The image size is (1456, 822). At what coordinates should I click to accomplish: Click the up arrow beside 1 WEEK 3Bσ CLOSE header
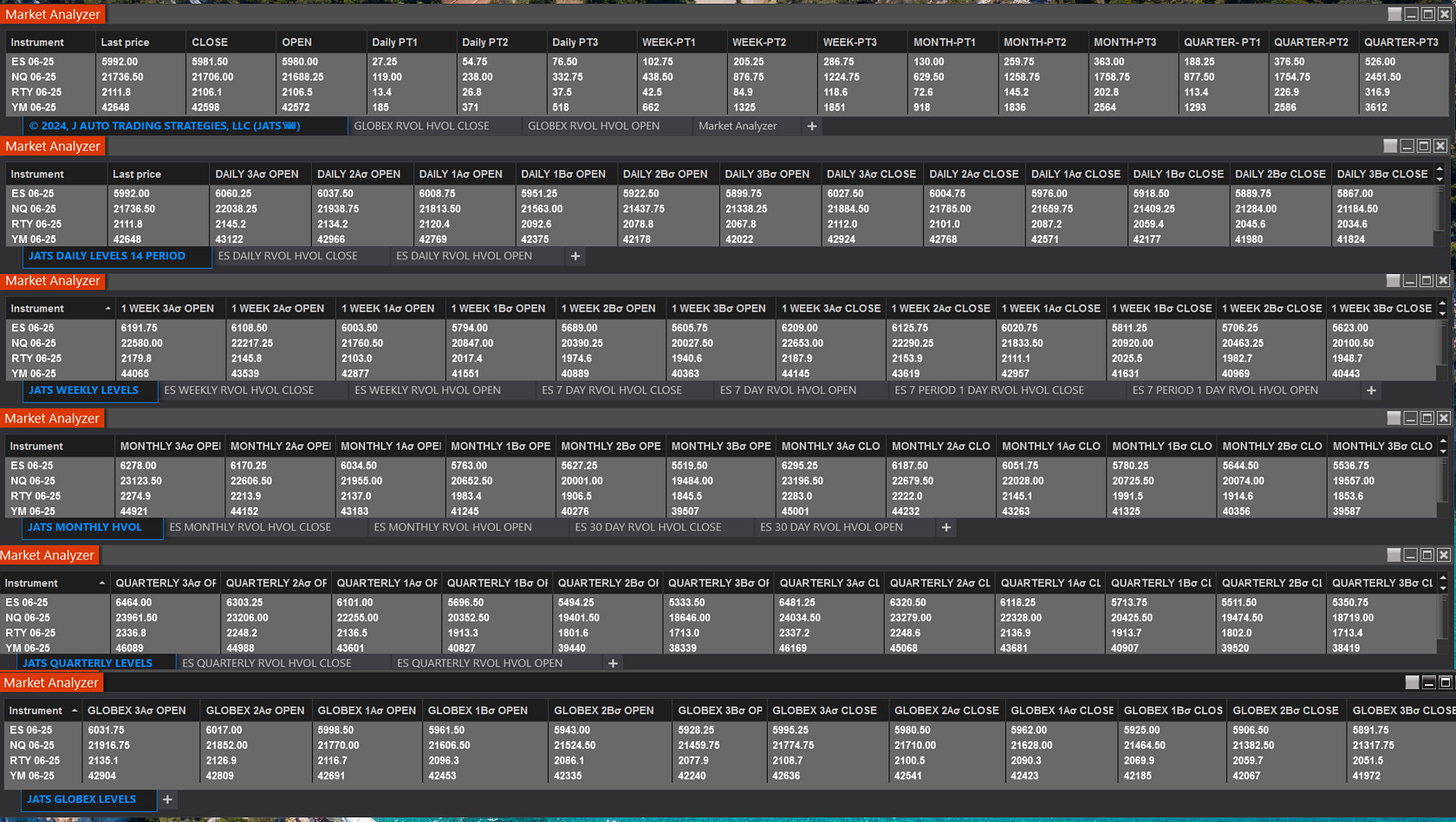(x=1441, y=303)
